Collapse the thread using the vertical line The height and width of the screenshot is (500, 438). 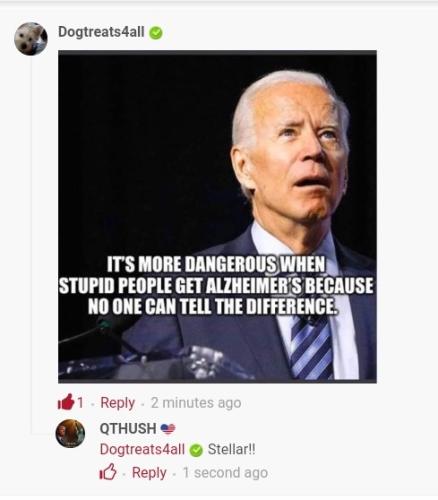(x=32, y=245)
